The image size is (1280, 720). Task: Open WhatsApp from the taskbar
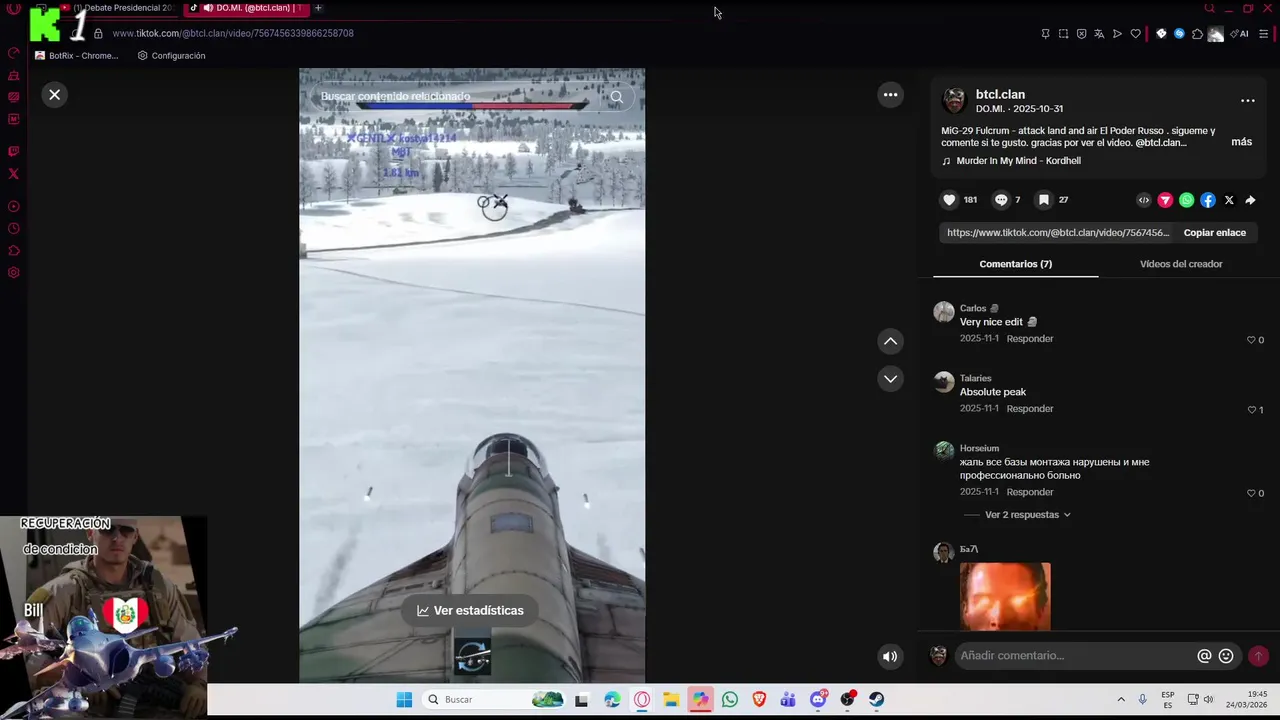(x=730, y=700)
